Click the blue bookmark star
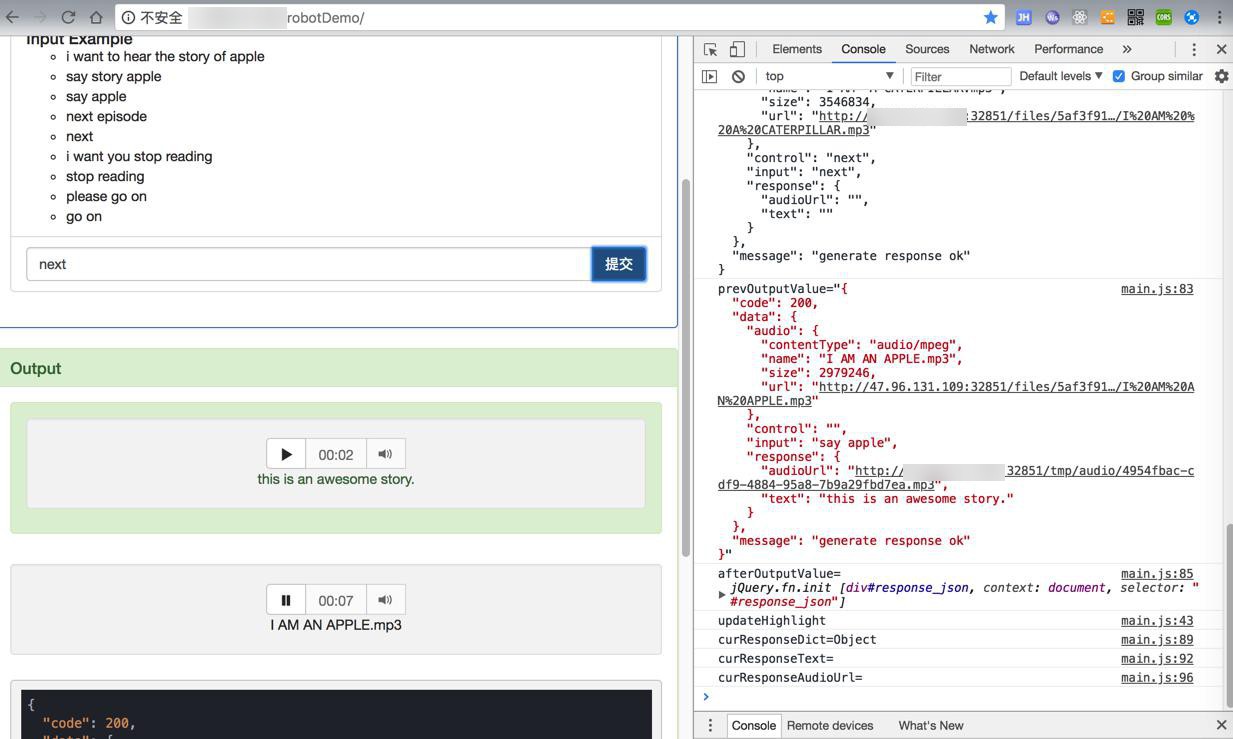Image resolution: width=1233 pixels, height=739 pixels. [x=990, y=17]
